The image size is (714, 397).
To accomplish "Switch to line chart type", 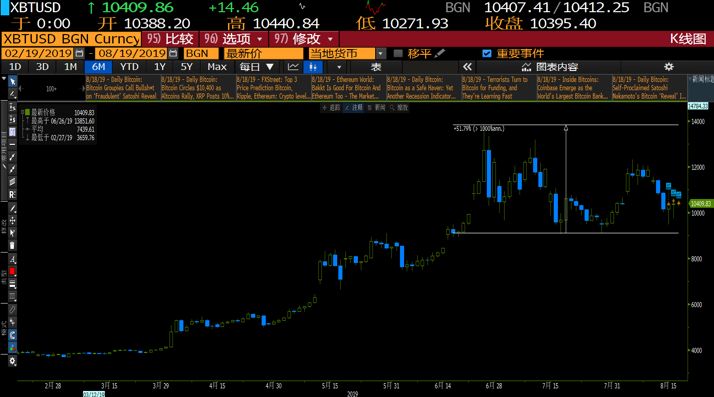I will pyautogui.click(x=293, y=67).
